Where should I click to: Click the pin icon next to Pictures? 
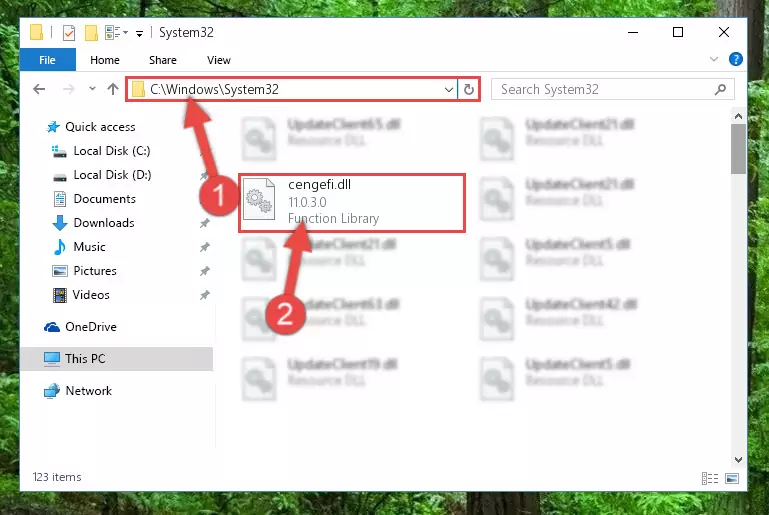205,271
